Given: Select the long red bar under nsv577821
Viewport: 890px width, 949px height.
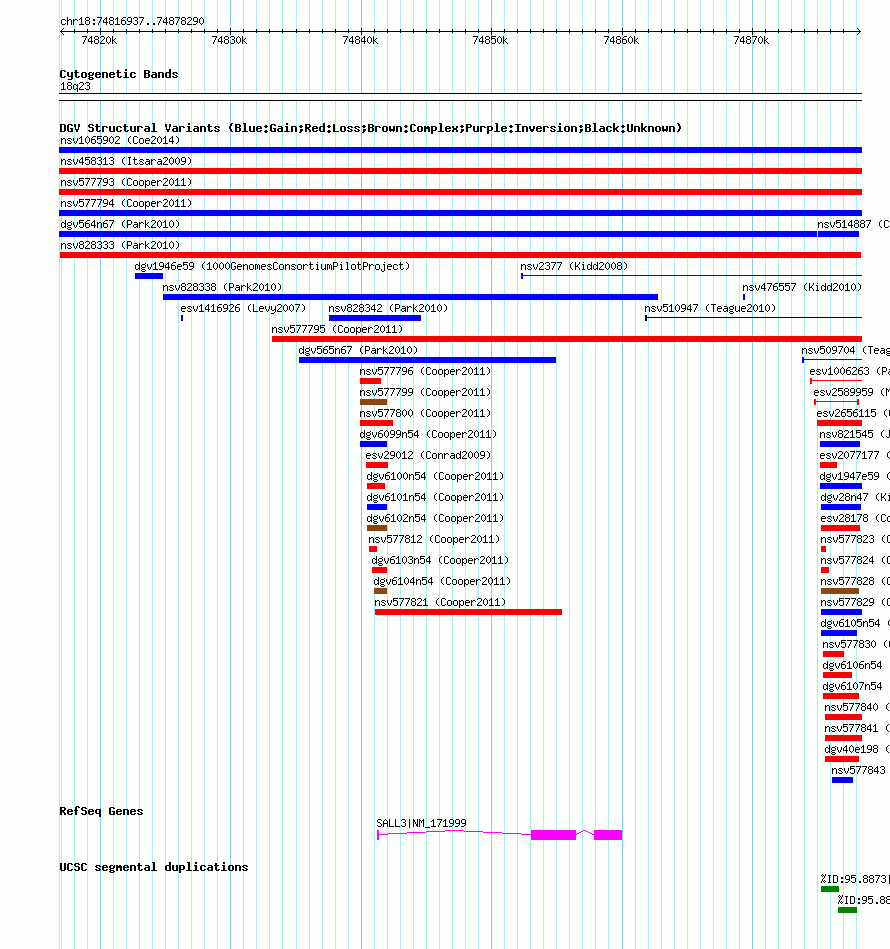Looking at the screenshot, I should (468, 612).
